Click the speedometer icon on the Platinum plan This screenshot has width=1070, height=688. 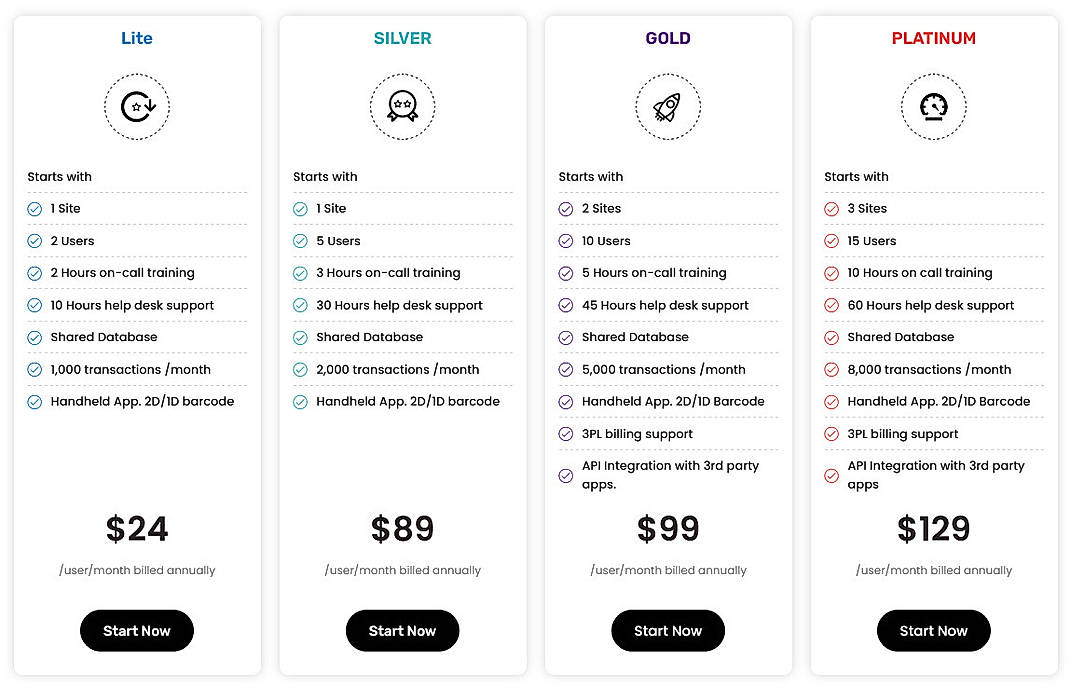point(933,106)
